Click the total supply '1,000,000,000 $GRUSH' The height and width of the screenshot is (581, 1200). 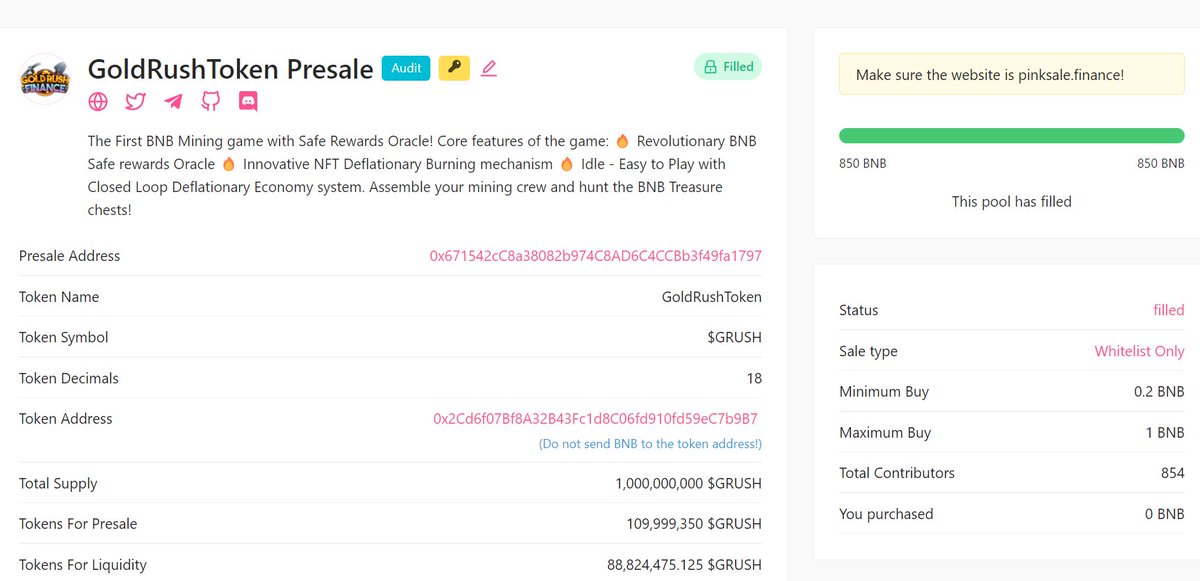pyautogui.click(x=689, y=484)
